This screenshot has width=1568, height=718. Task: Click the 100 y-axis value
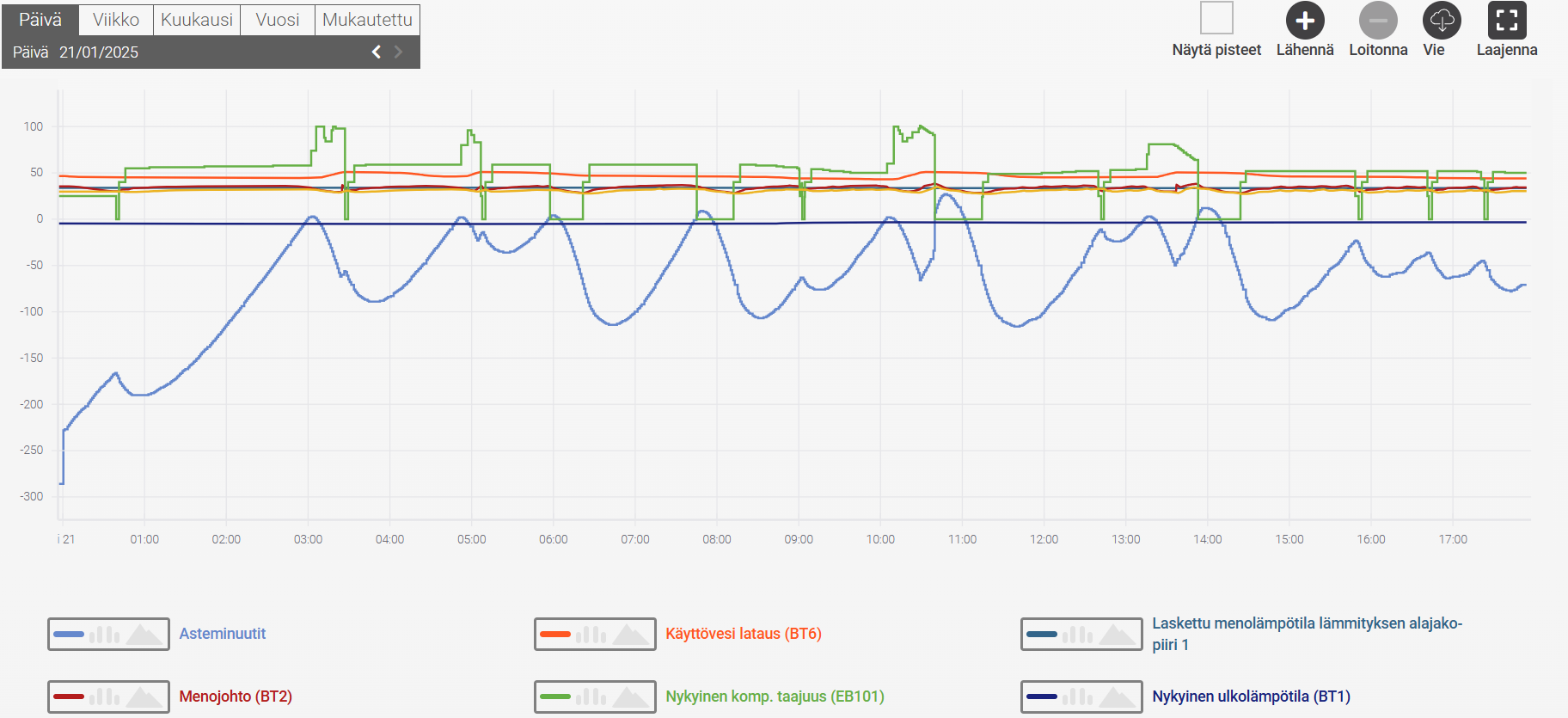(34, 126)
